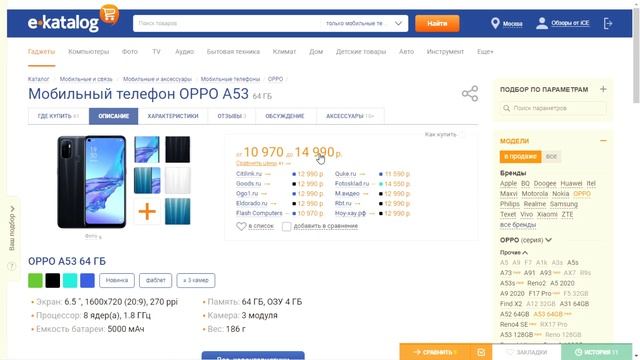Open the Компьютеры menu category

(89, 52)
